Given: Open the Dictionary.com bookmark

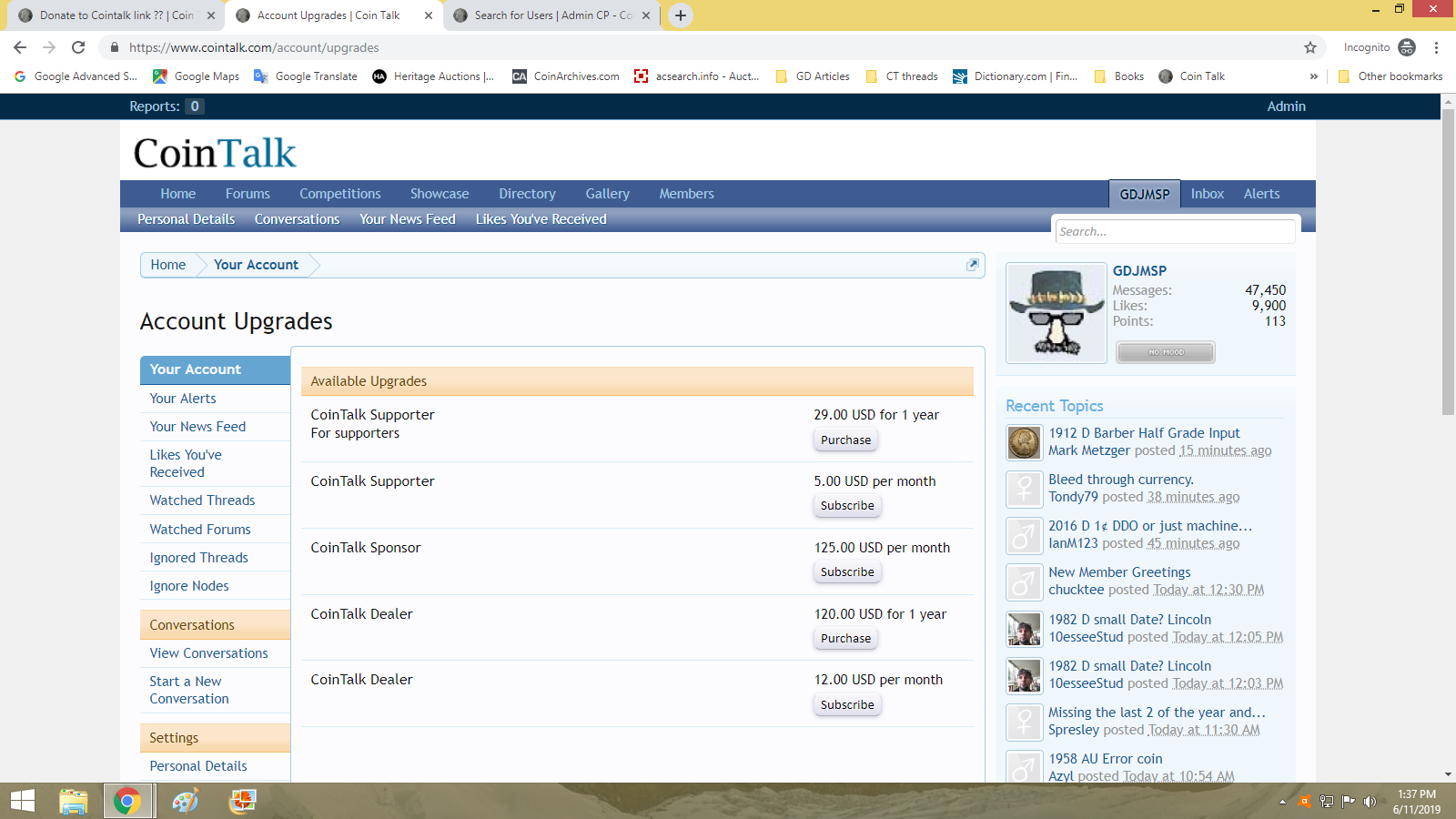Looking at the screenshot, I should pos(1016,76).
